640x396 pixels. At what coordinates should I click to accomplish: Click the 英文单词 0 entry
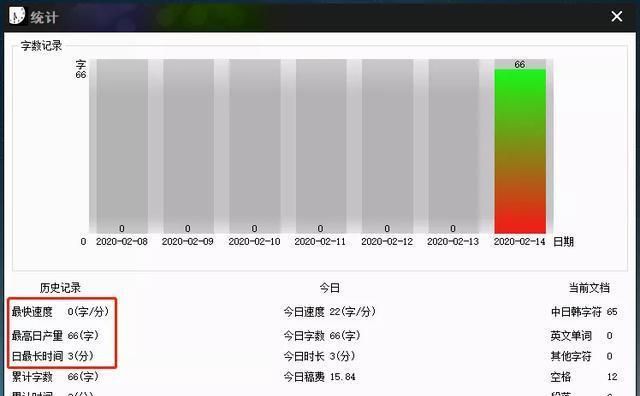[x=581, y=336]
